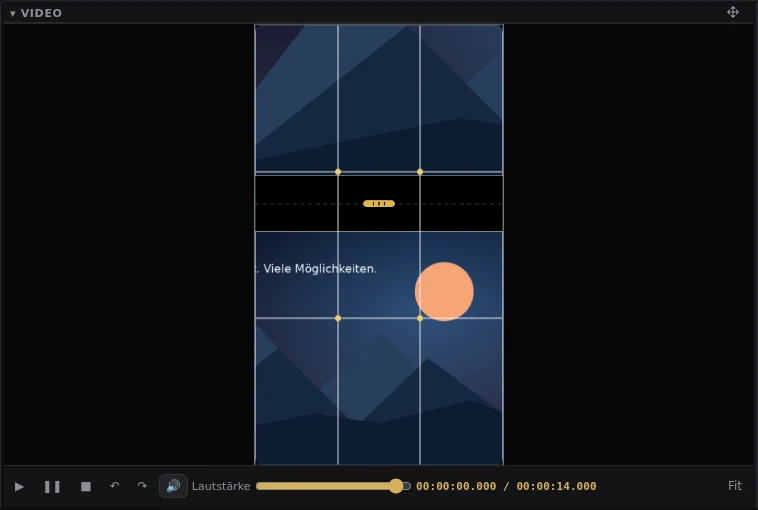Screen dimensions: 758x510
Task: Click the current time 00:00:00.000
Action: pyautogui.click(x=456, y=486)
